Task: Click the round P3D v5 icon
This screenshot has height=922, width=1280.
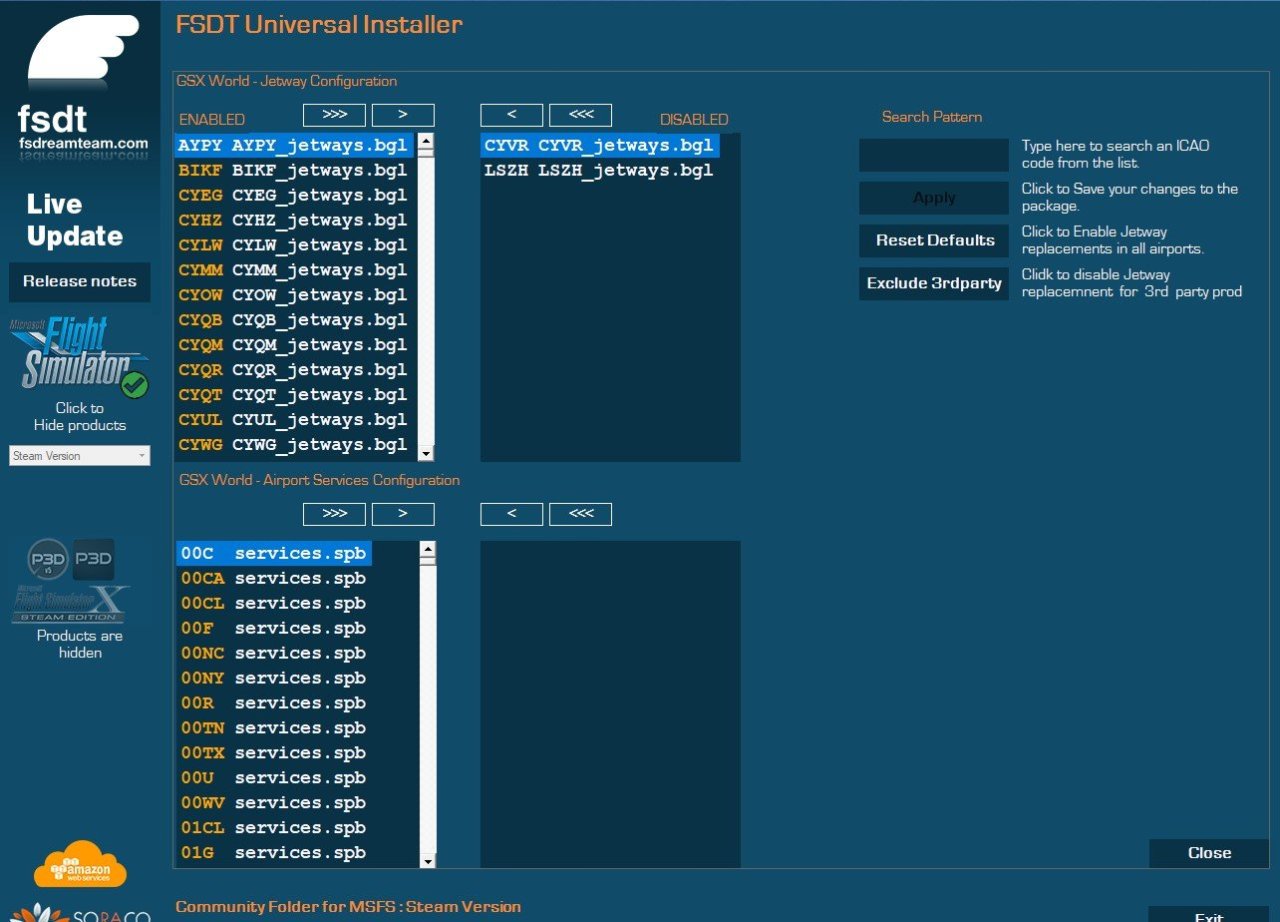Action: point(48,560)
